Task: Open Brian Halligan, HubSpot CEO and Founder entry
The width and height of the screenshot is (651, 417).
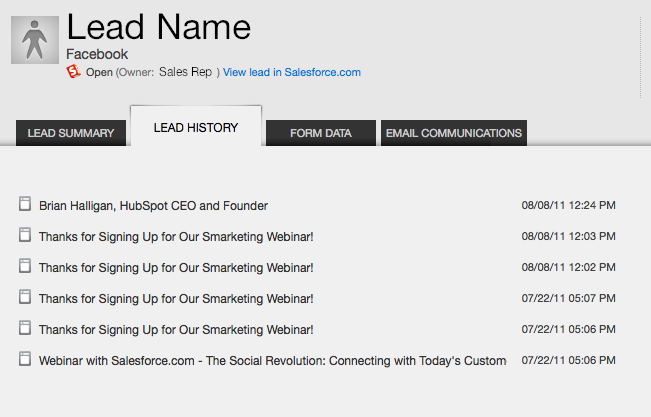Action: tap(153, 206)
